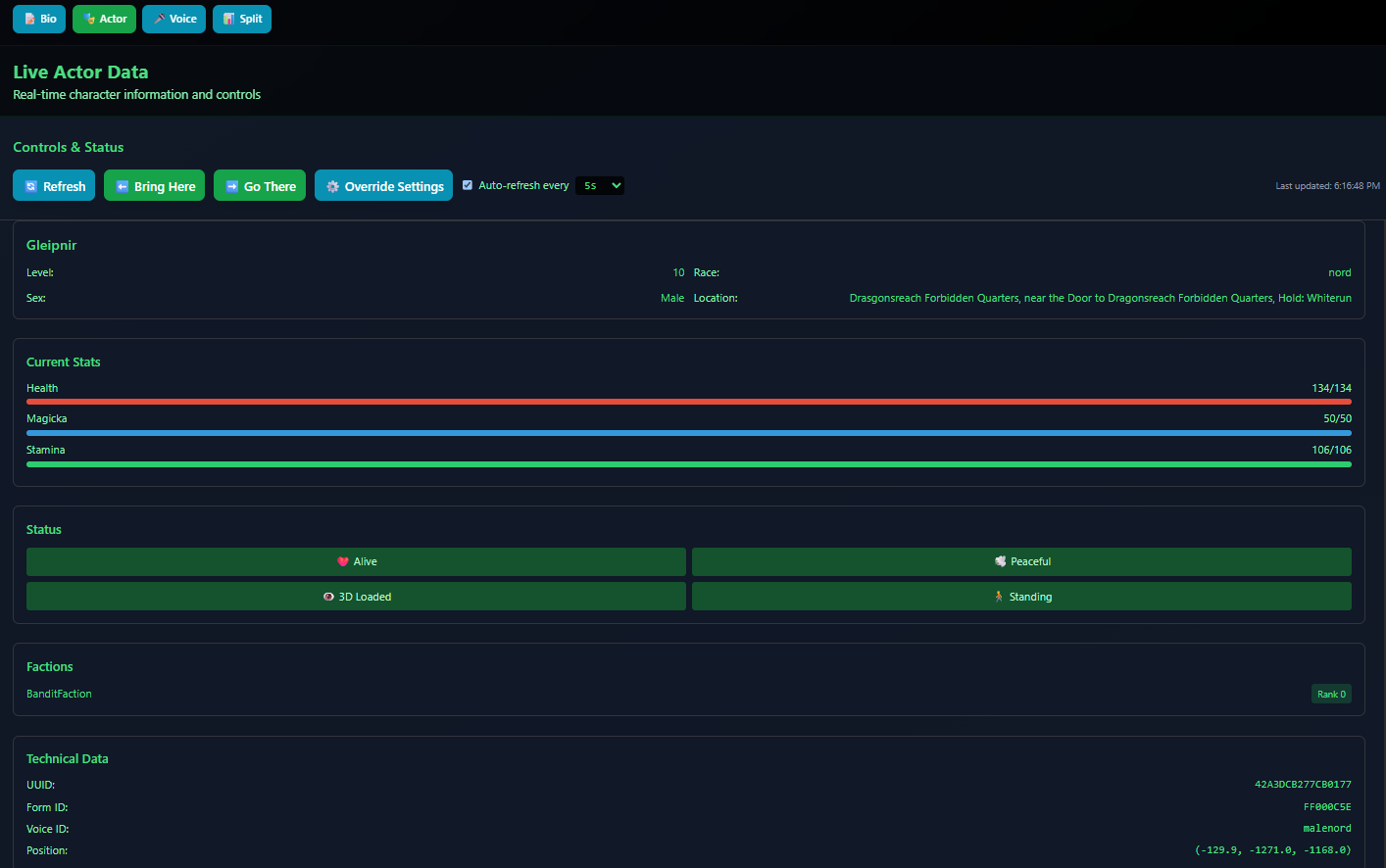Switch to the Actor tab
The width and height of the screenshot is (1386, 868).
(x=104, y=19)
